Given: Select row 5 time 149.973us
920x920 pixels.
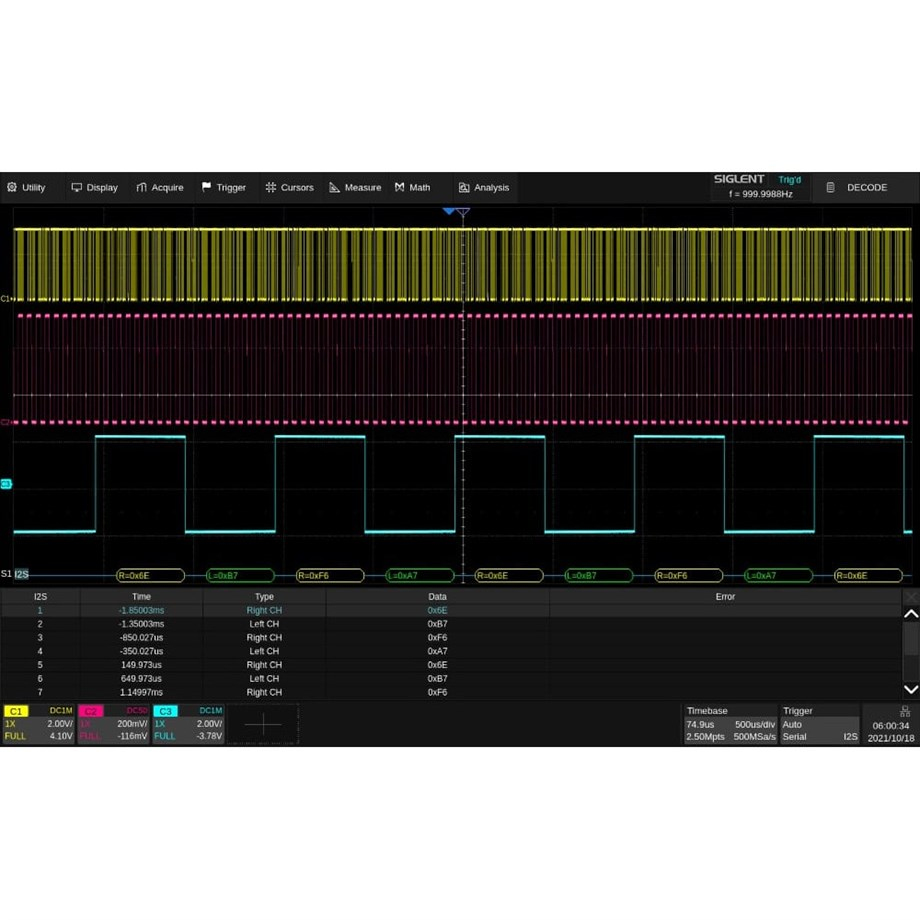Looking at the screenshot, I should (141, 665).
